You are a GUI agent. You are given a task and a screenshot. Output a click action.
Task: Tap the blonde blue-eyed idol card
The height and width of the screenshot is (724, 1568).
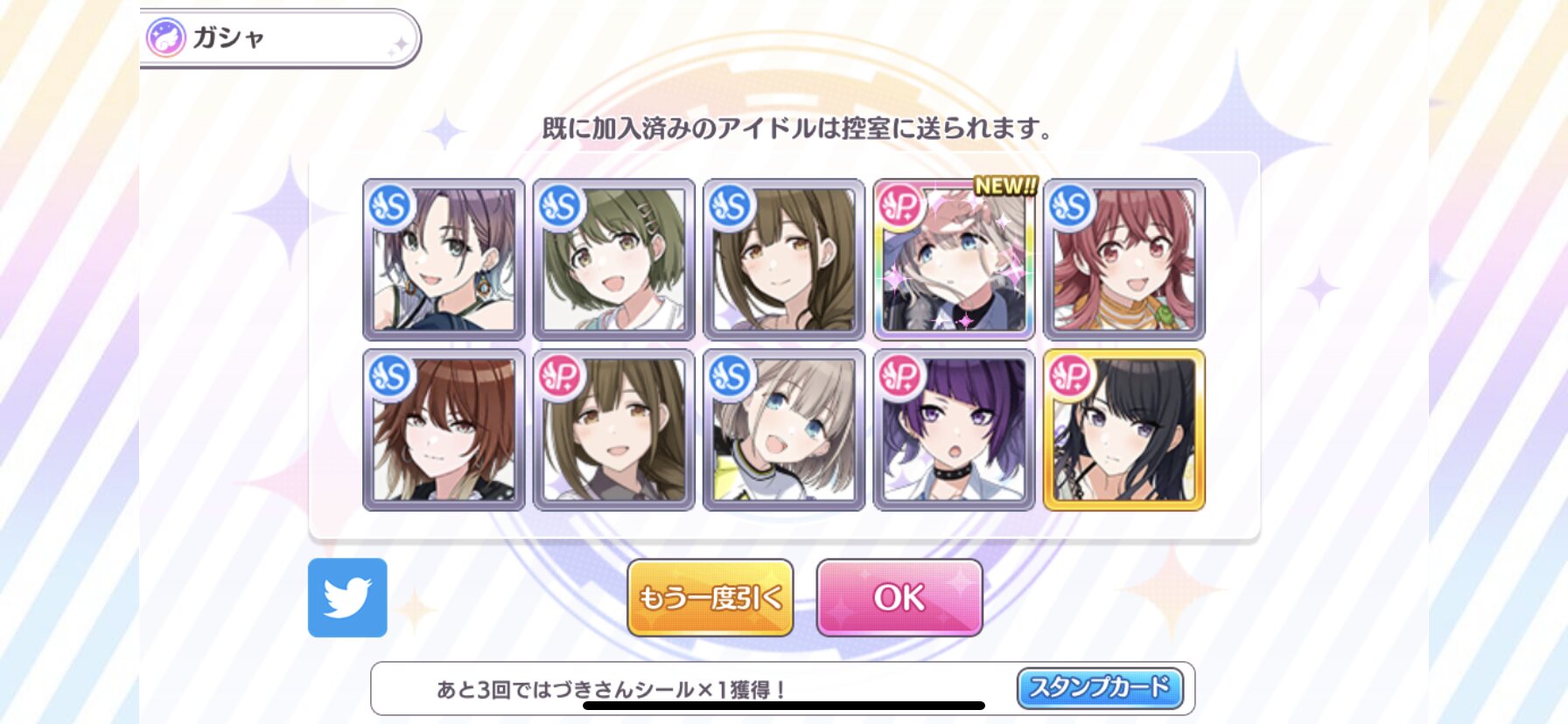[x=784, y=430]
